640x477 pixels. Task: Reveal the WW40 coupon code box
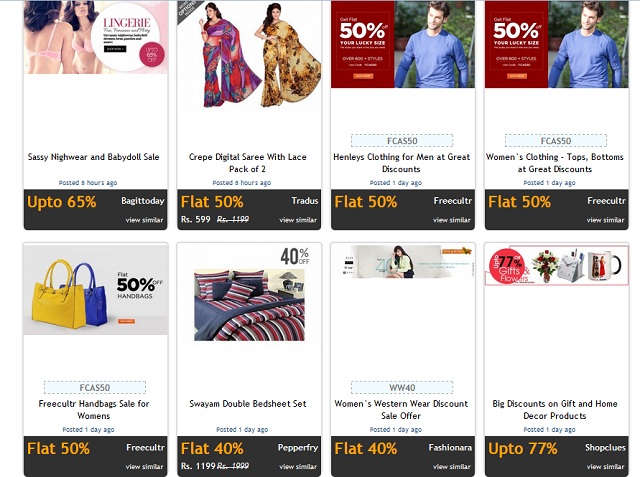point(402,388)
